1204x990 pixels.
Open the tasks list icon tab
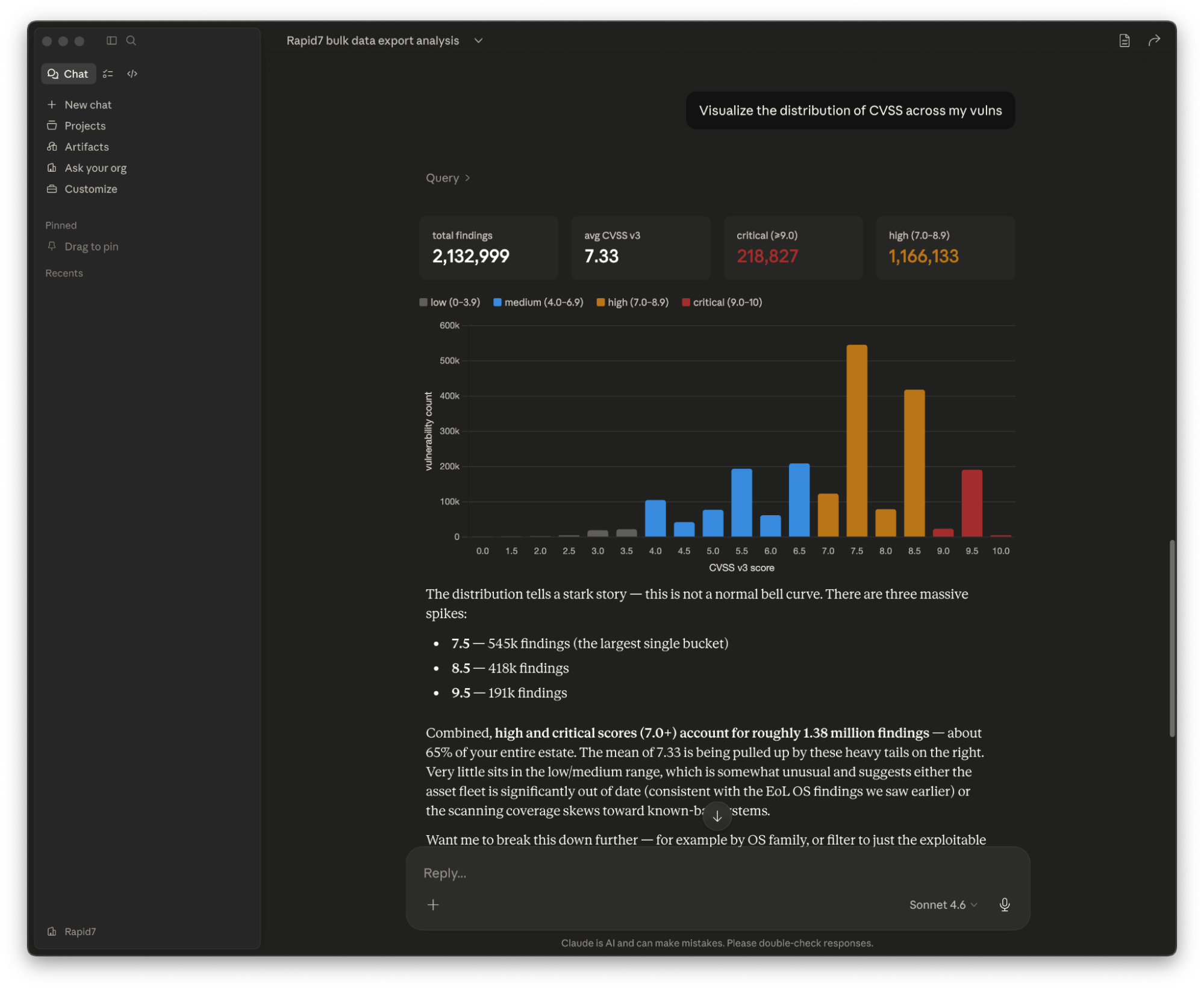click(x=108, y=74)
